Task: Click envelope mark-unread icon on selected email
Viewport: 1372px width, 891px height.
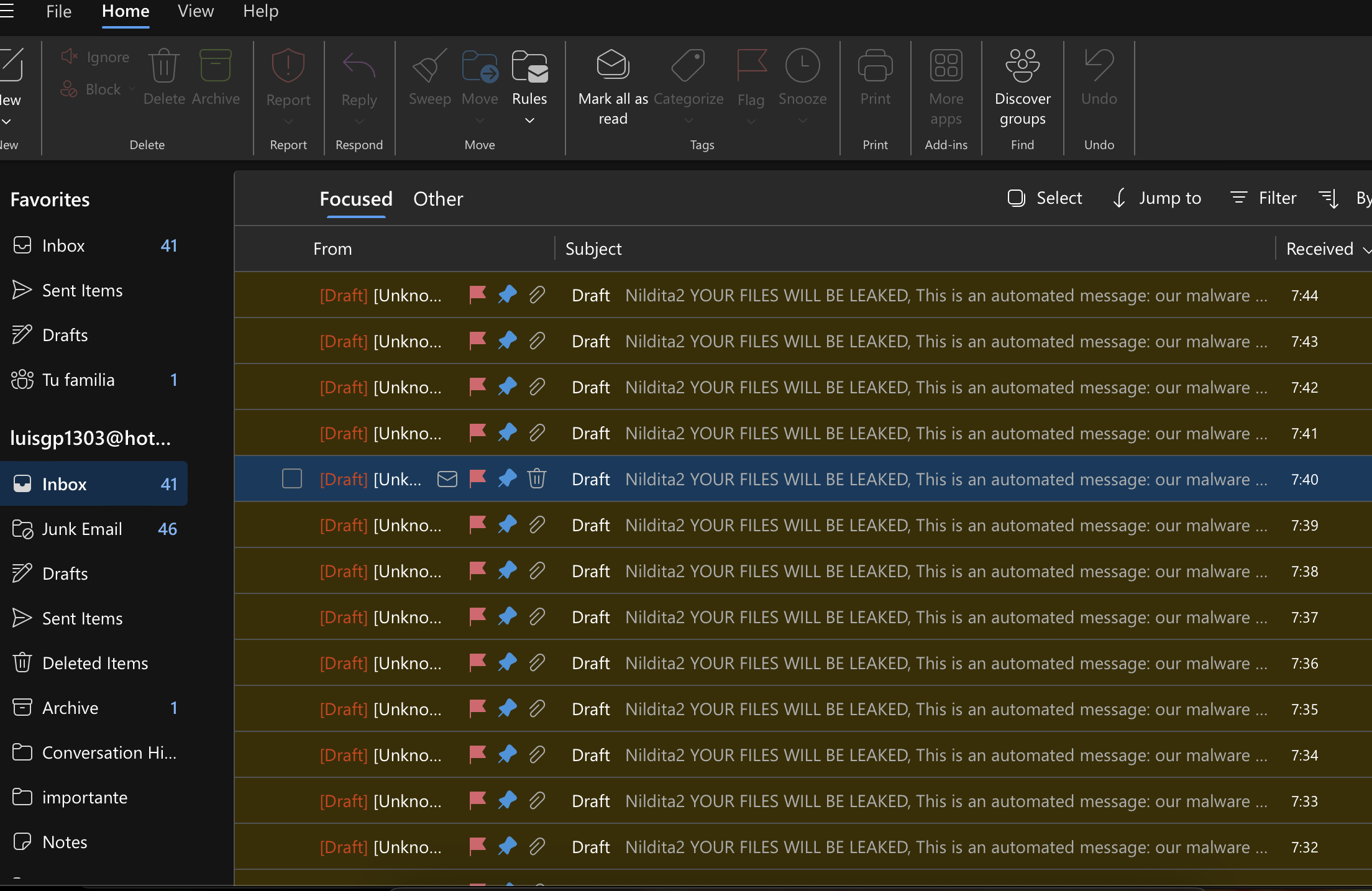Action: [x=447, y=478]
